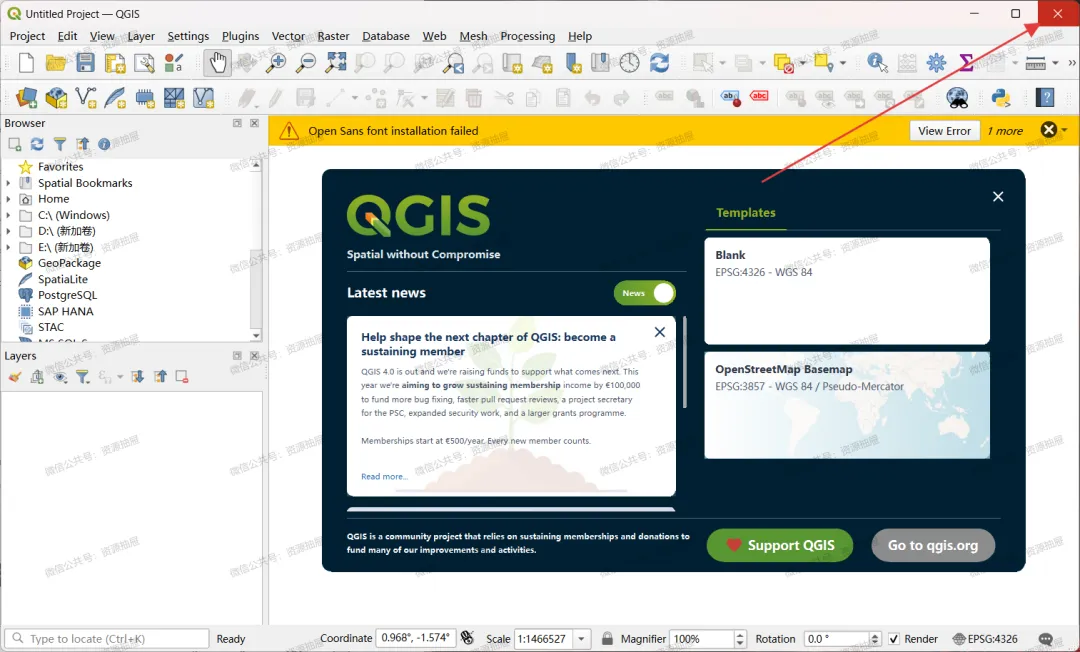Open message bar dropdown arrow
This screenshot has height=652, width=1080.
[1065, 130]
